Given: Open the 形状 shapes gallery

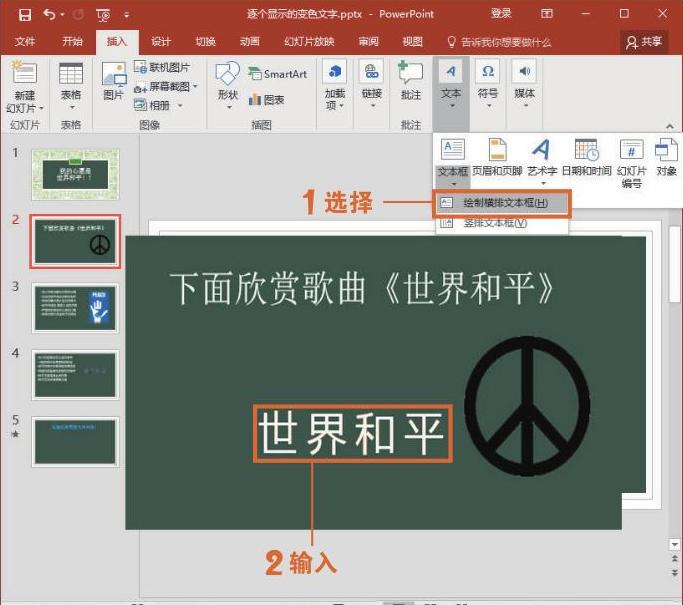Looking at the screenshot, I should (x=228, y=86).
